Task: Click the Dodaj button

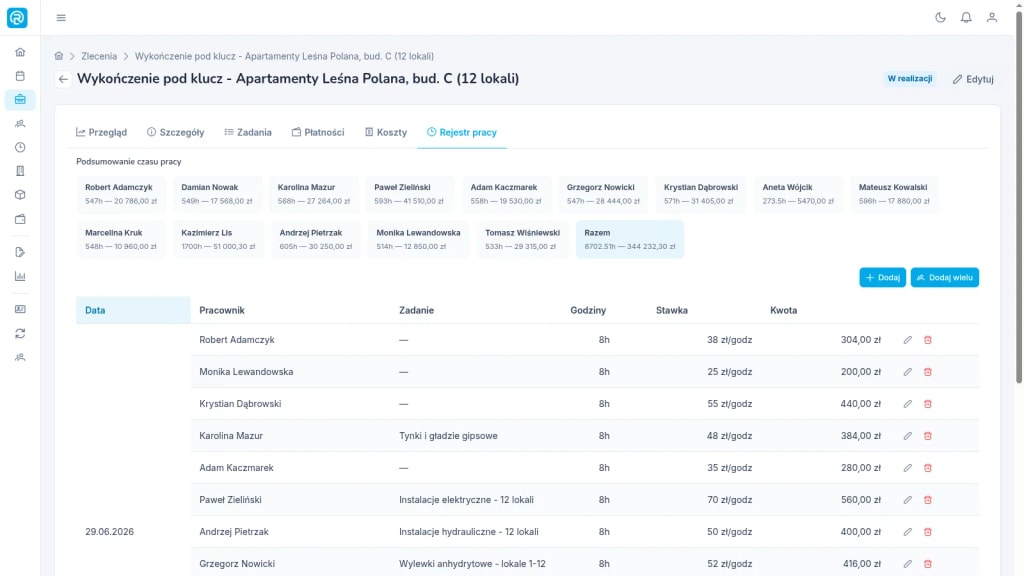Action: tap(882, 278)
